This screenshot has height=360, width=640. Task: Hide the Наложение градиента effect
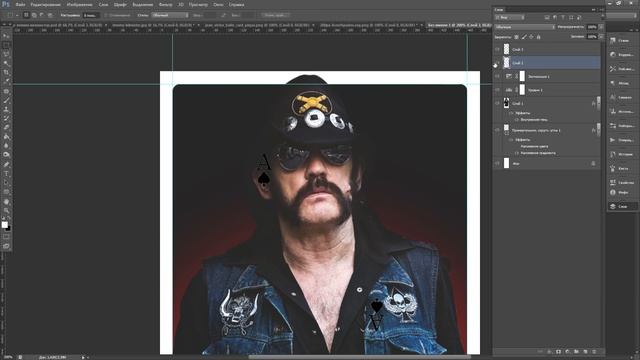pos(517,153)
